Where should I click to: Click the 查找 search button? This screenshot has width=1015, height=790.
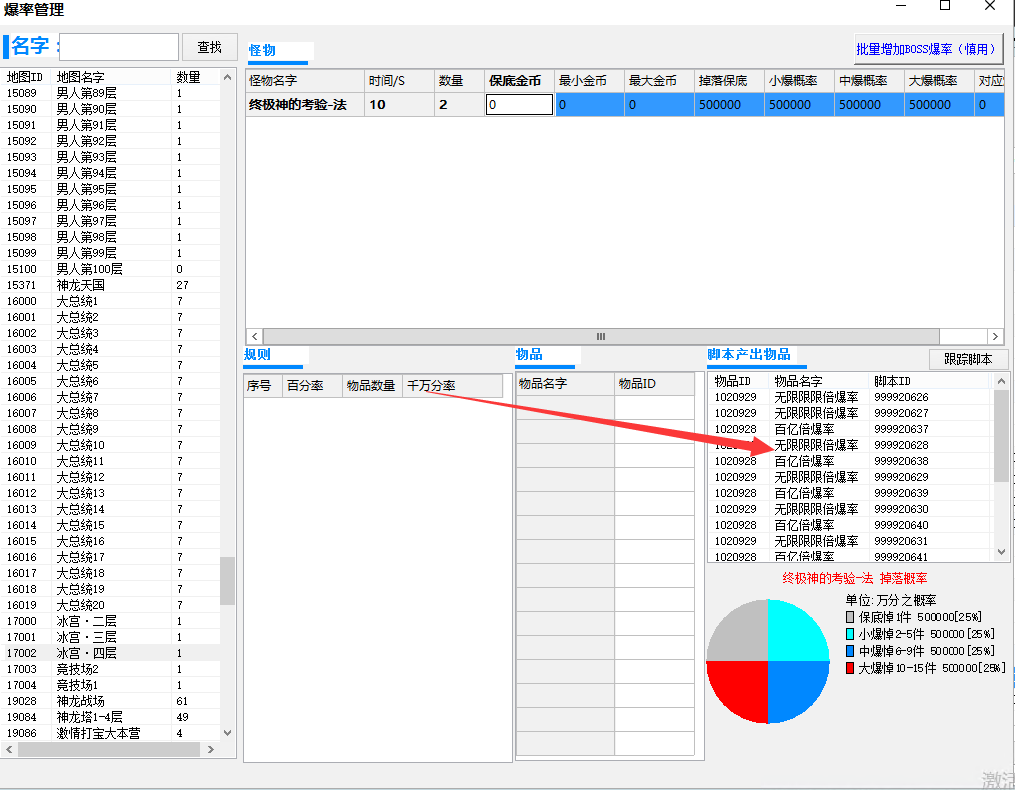tap(209, 47)
